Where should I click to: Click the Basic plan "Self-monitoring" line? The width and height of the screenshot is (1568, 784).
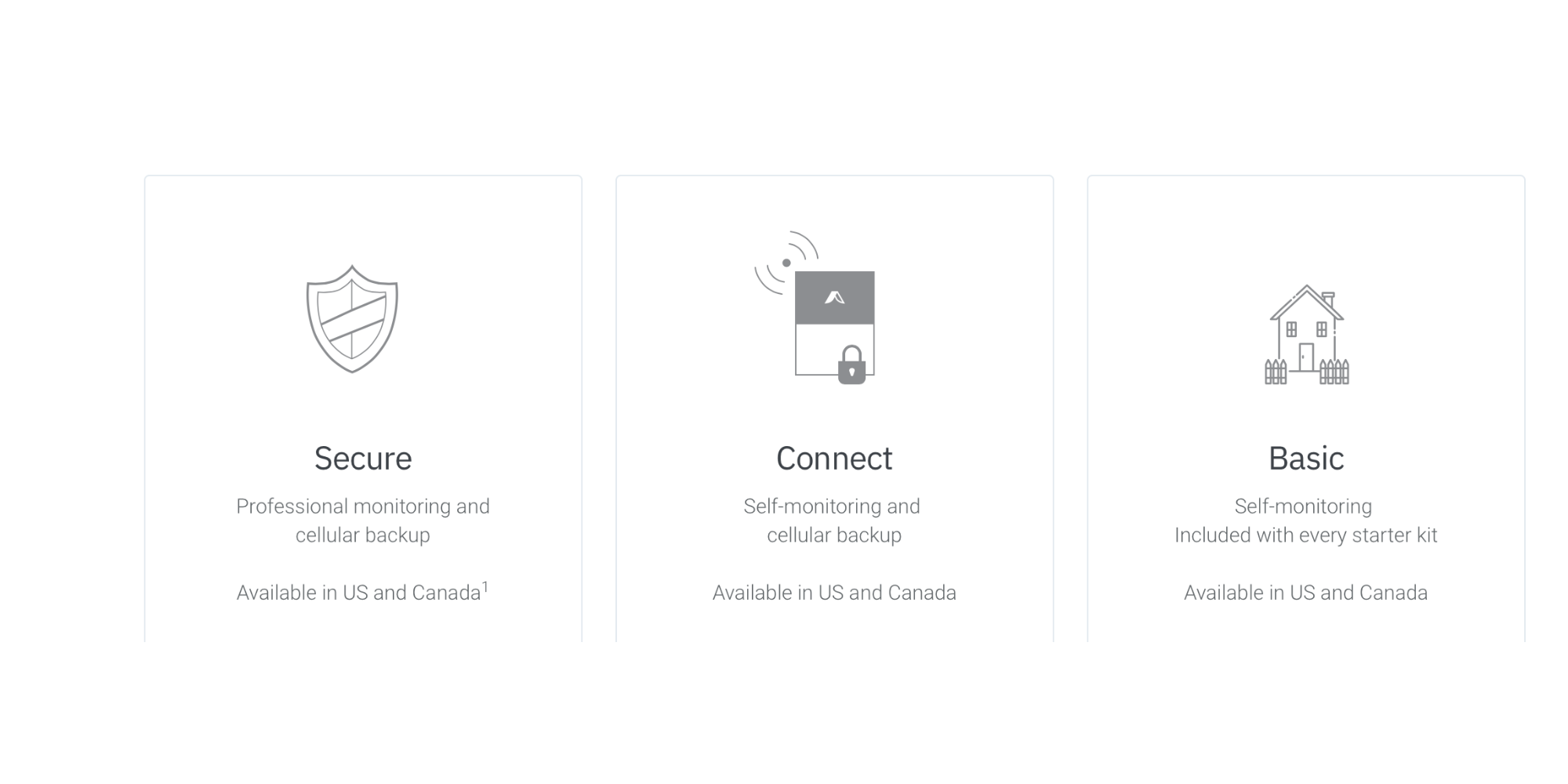(x=1303, y=506)
